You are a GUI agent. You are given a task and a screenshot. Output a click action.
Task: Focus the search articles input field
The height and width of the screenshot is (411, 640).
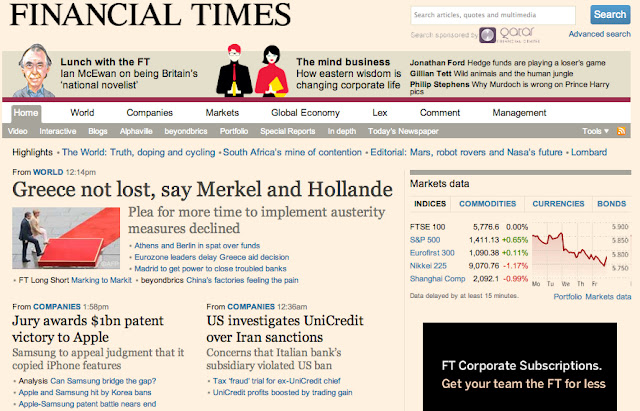coord(493,15)
